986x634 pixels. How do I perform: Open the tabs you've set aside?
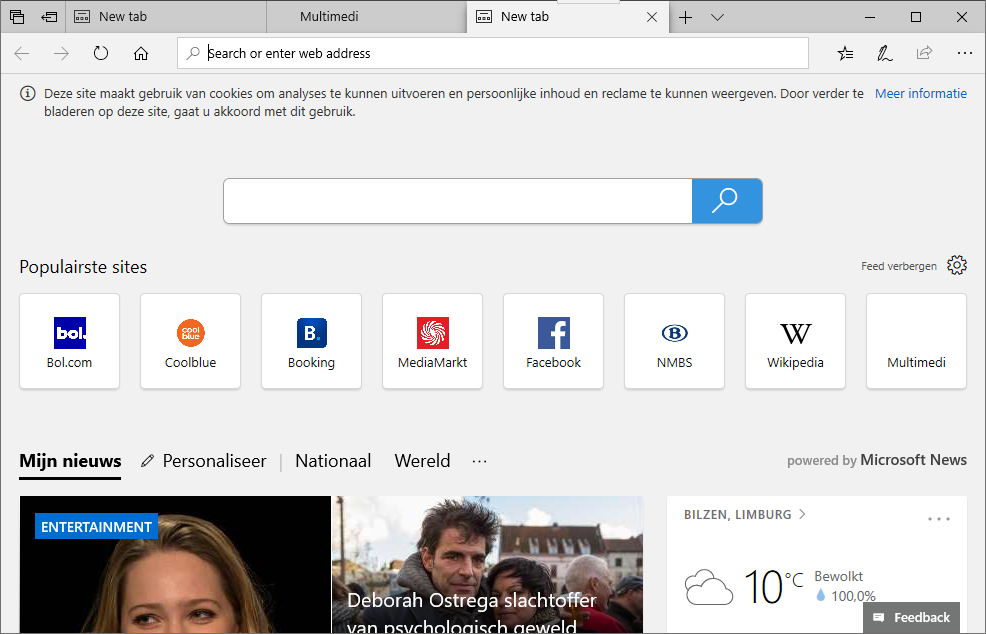coord(17,17)
